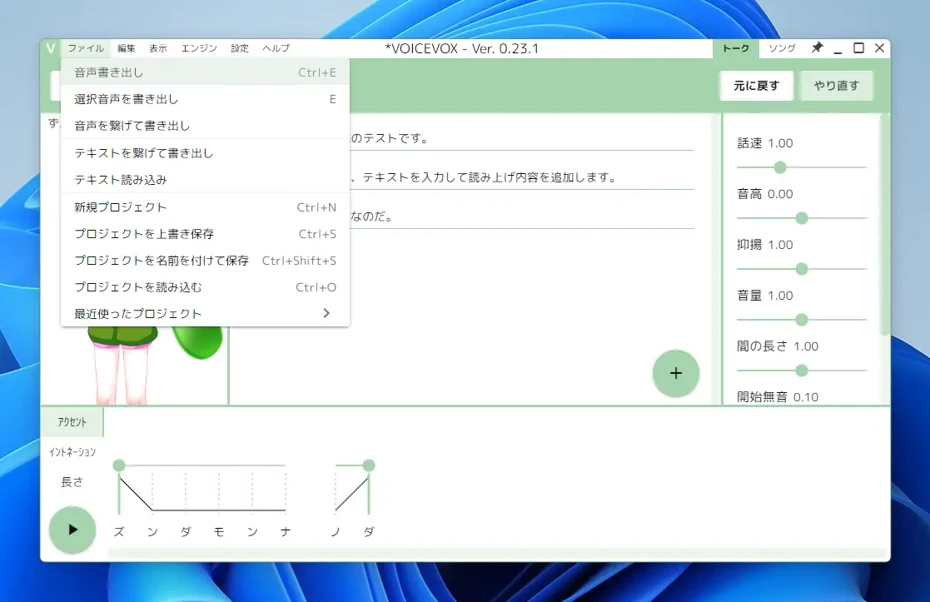This screenshot has width=930, height=602.
Task: Open the ファイル menu
Action: pyautogui.click(x=85, y=48)
